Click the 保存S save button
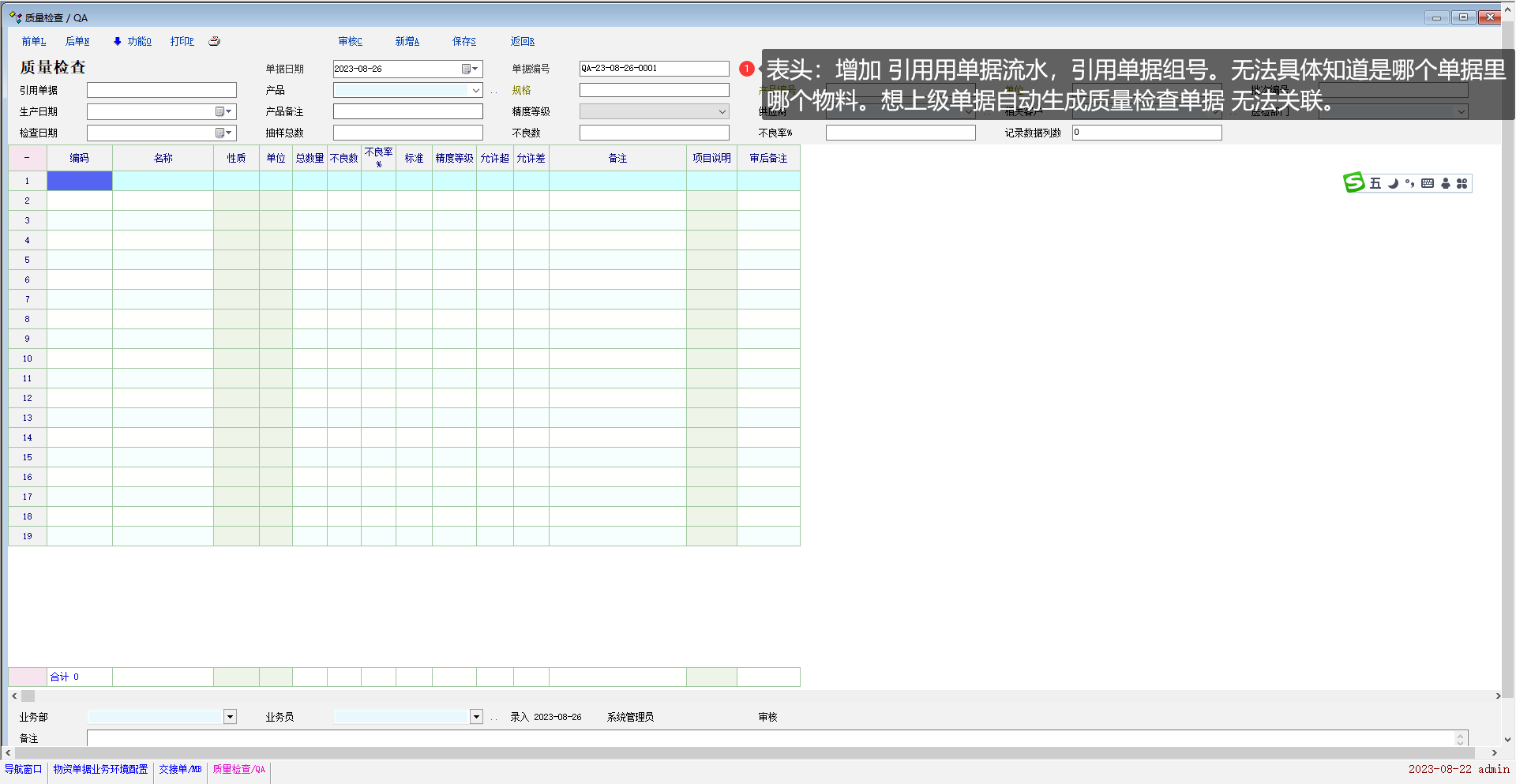This screenshot has width=1516, height=784. (x=463, y=41)
